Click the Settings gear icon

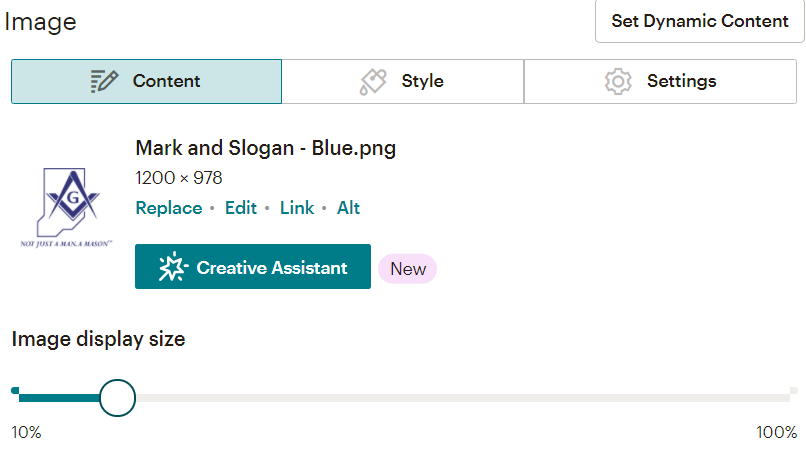(618, 81)
